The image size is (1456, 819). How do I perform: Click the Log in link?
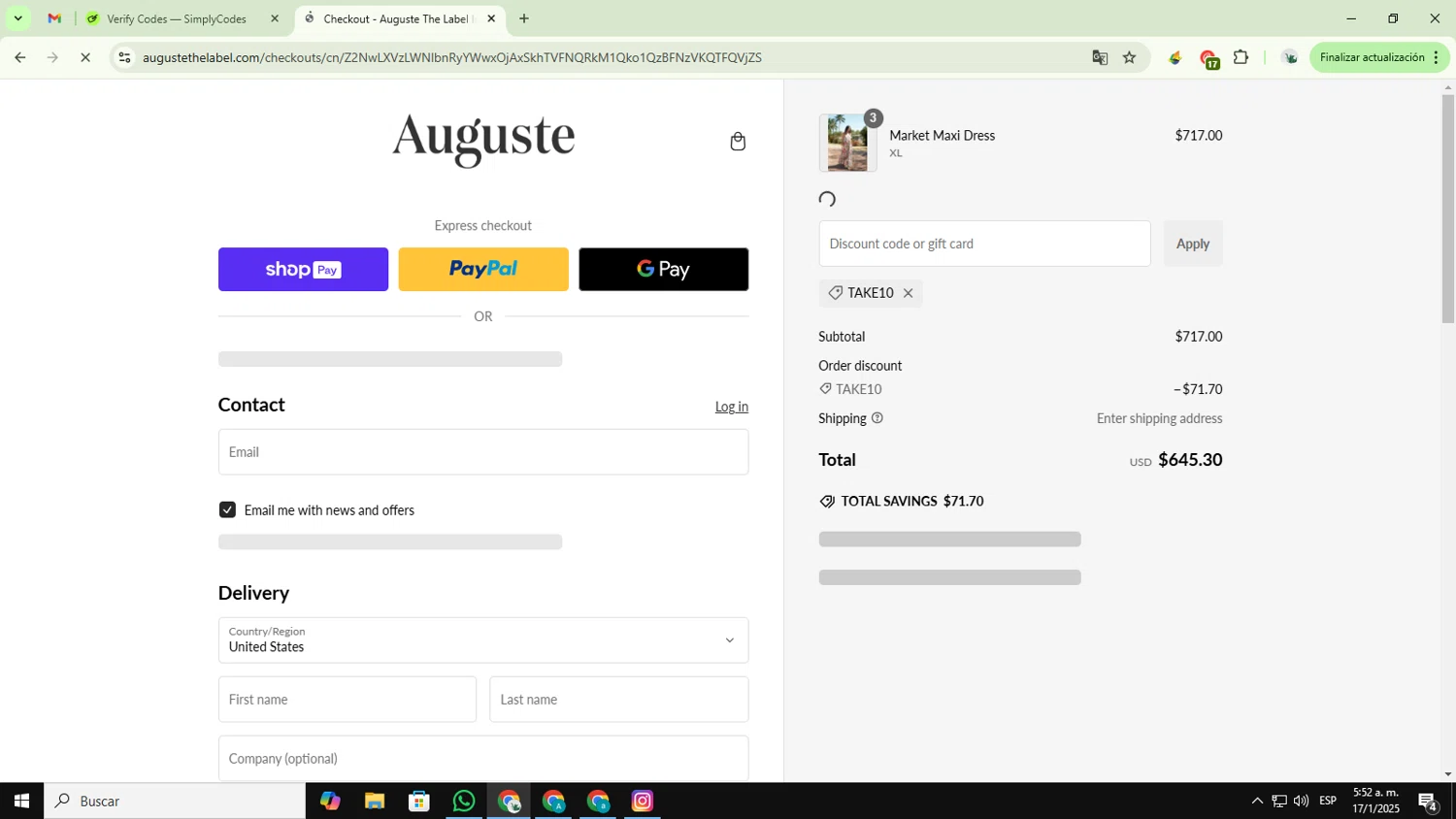(732, 407)
